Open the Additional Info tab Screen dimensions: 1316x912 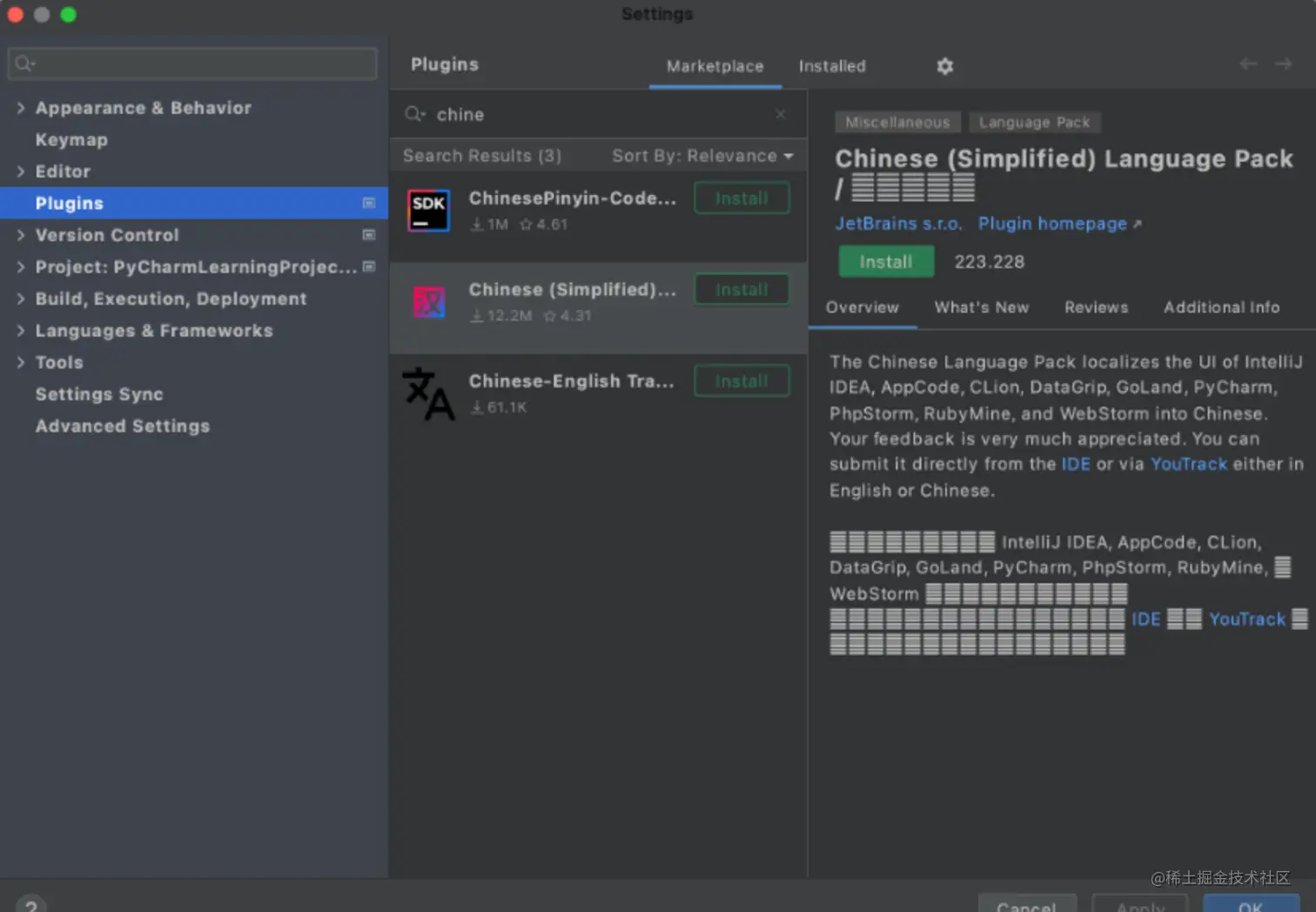coord(1222,307)
